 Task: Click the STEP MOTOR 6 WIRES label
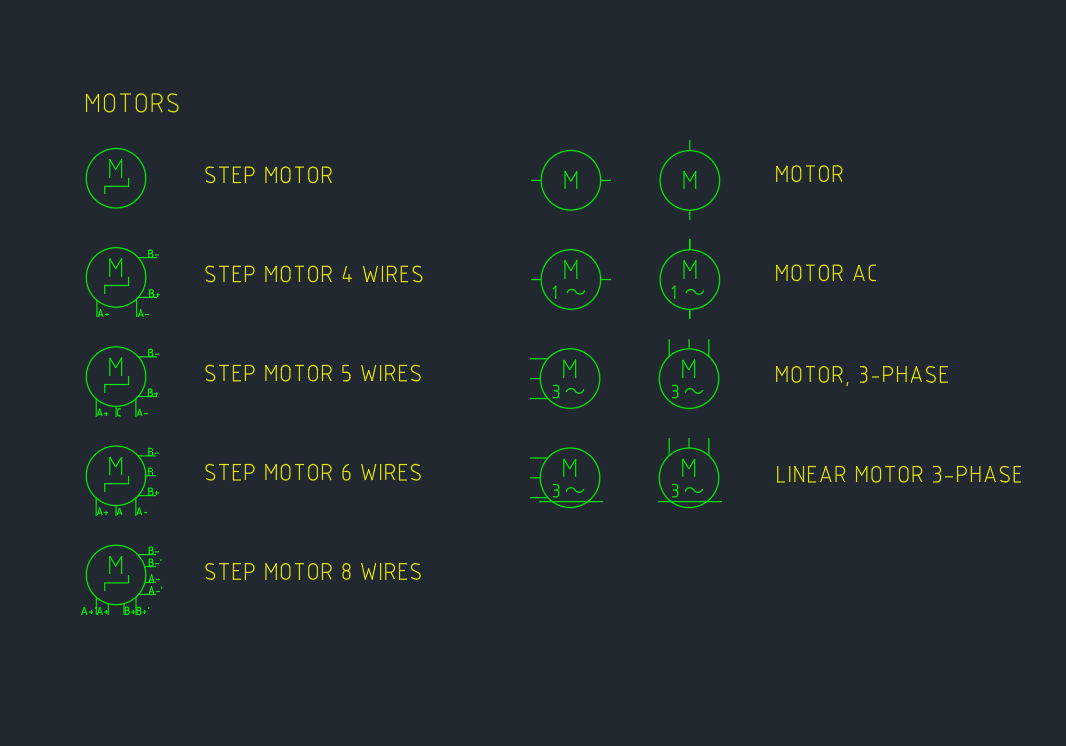(313, 473)
